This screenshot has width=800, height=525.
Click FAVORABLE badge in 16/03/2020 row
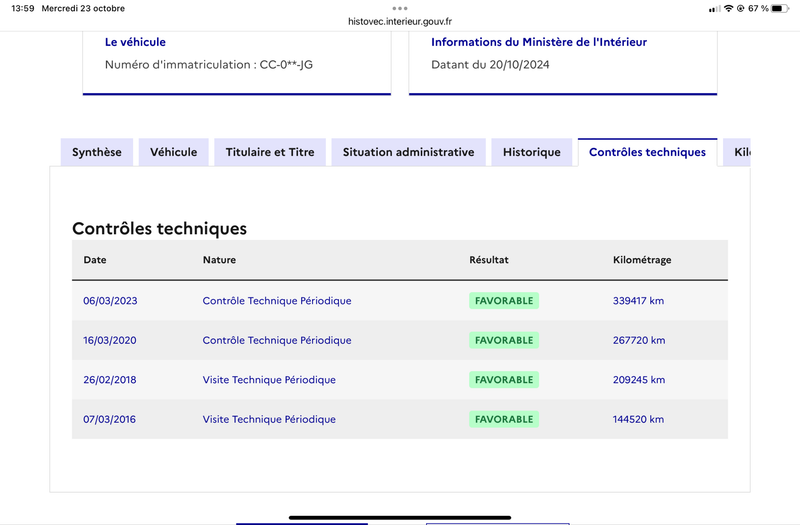coord(504,340)
